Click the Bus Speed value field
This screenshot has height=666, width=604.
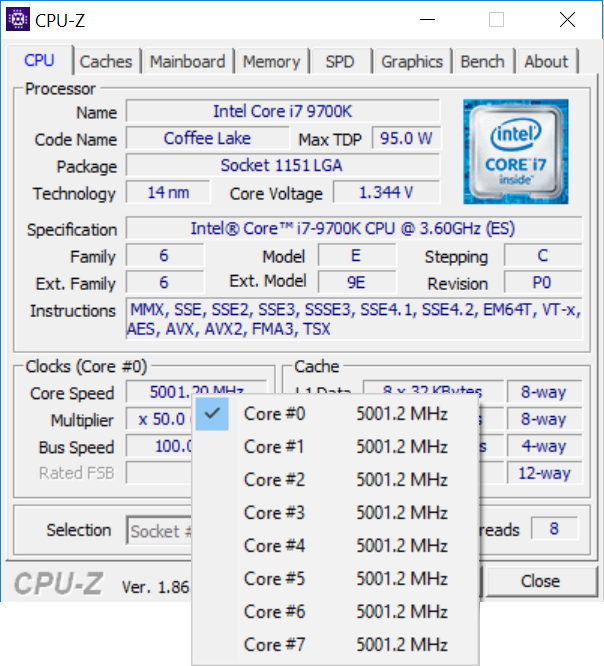(160, 446)
